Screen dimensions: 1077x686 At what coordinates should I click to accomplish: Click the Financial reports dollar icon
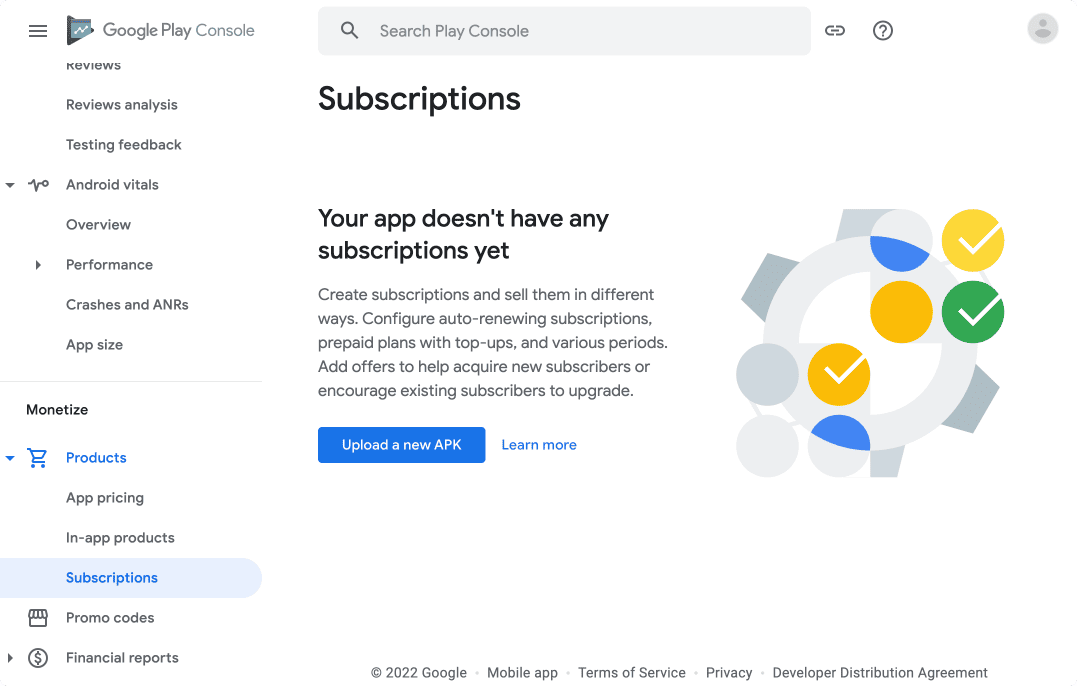click(38, 658)
